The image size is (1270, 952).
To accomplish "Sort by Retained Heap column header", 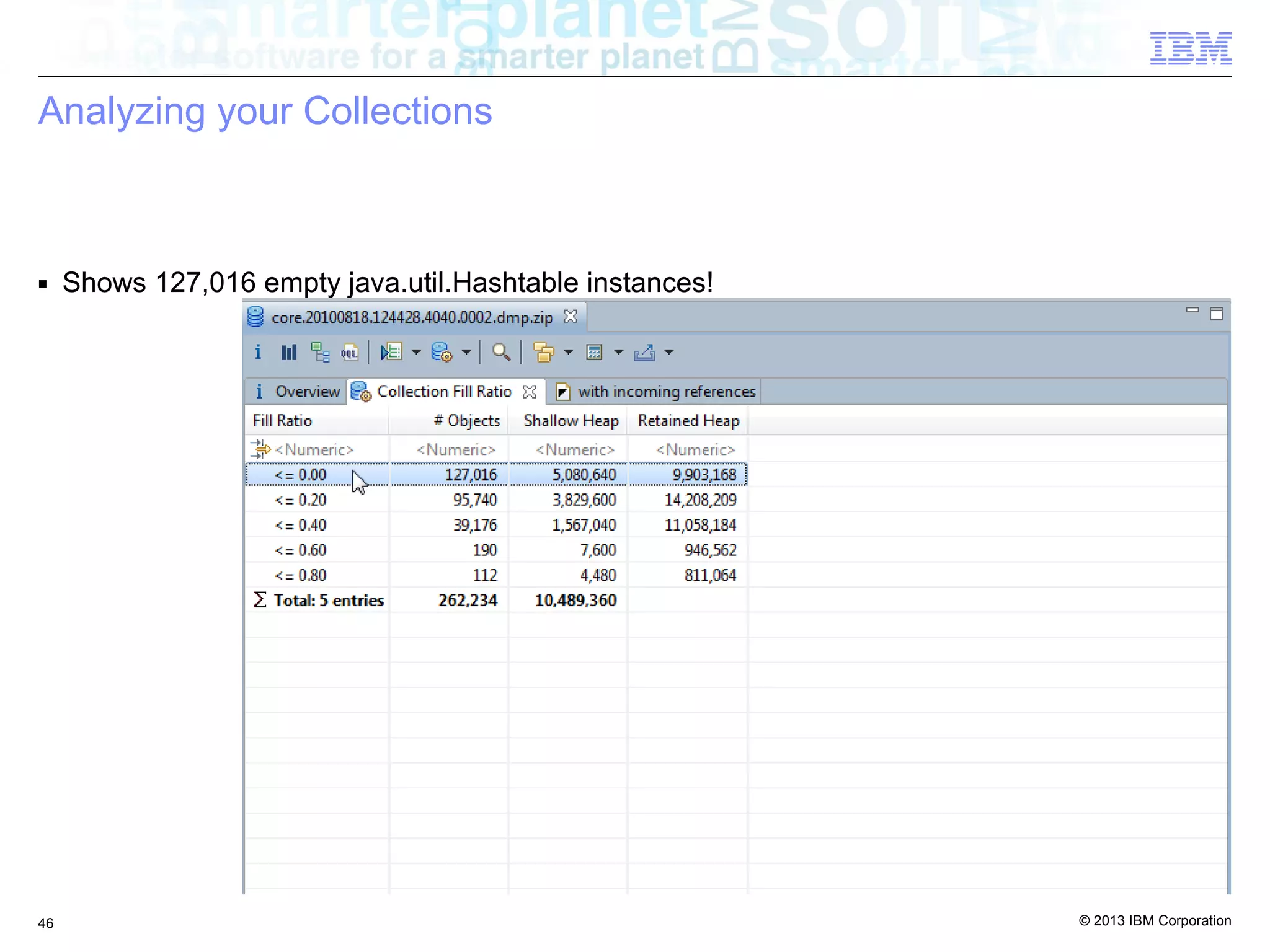I will click(687, 421).
